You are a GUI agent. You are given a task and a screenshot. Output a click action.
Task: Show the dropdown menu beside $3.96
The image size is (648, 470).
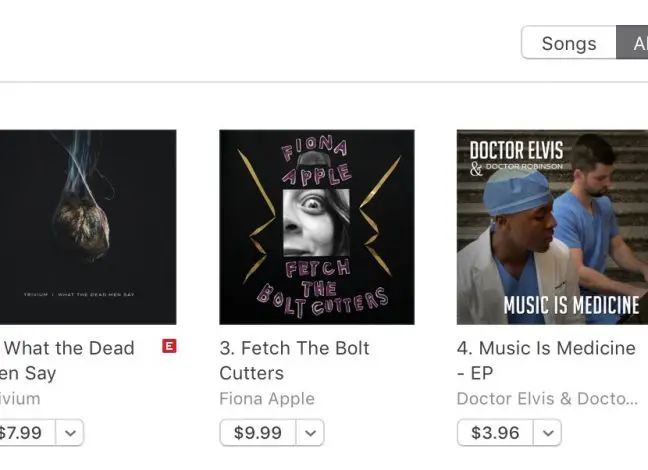(x=548, y=433)
